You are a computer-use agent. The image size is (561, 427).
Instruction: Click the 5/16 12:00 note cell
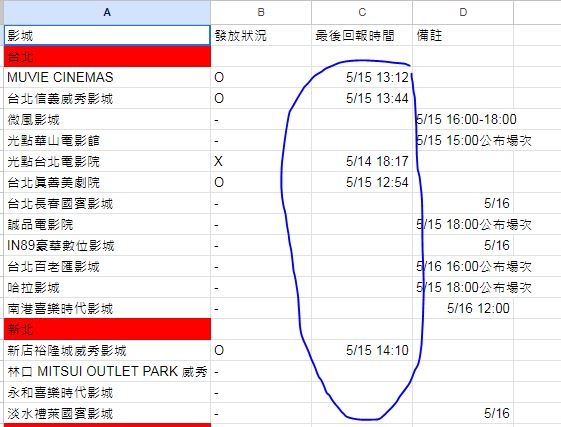coord(463,309)
